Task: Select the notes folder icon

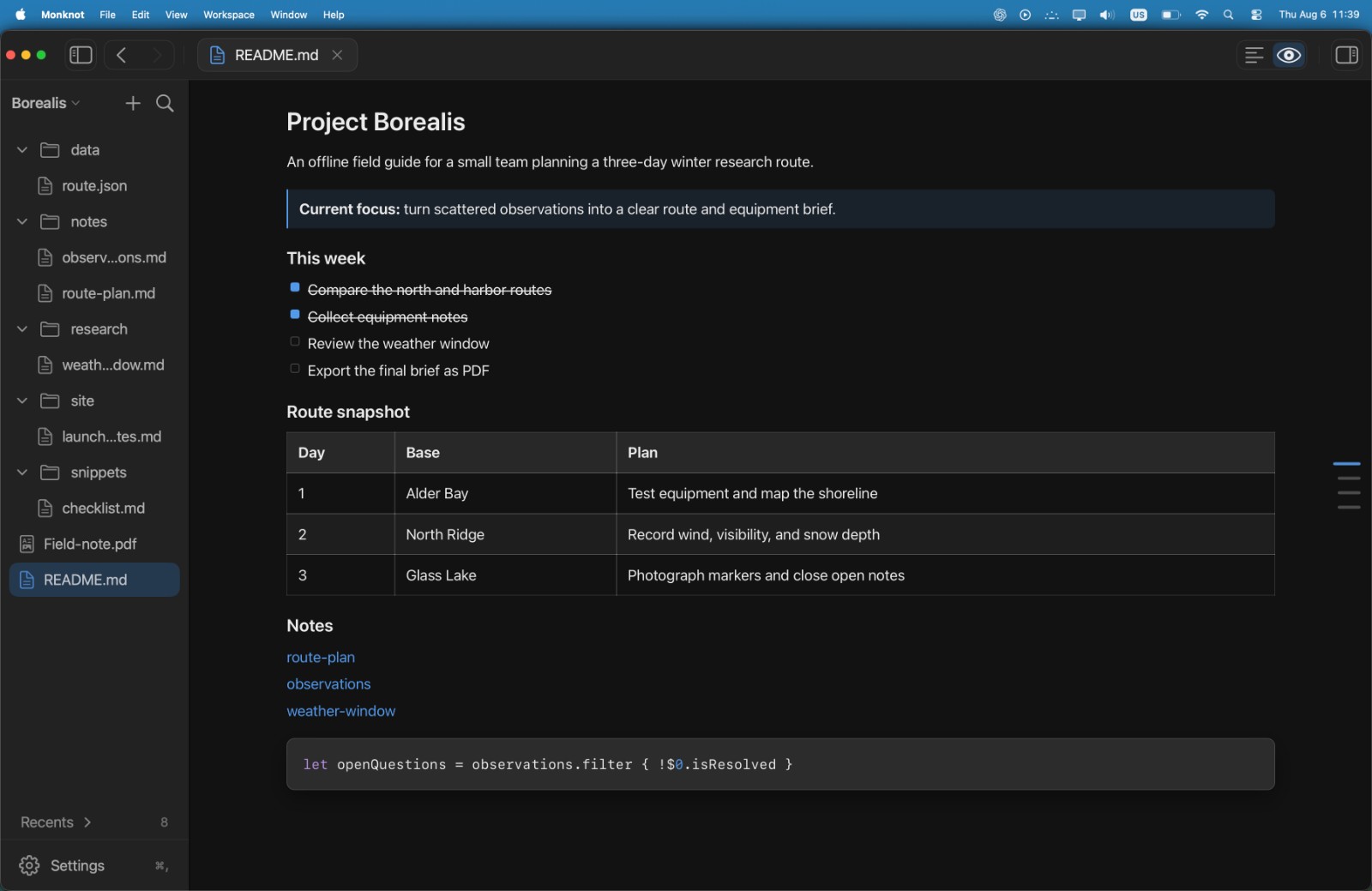Action: [x=50, y=221]
